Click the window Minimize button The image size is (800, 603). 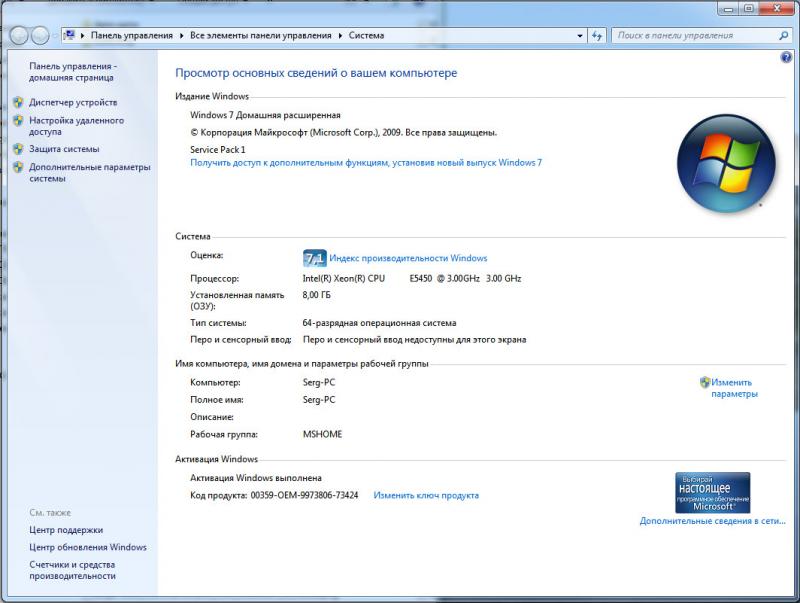click(x=728, y=9)
